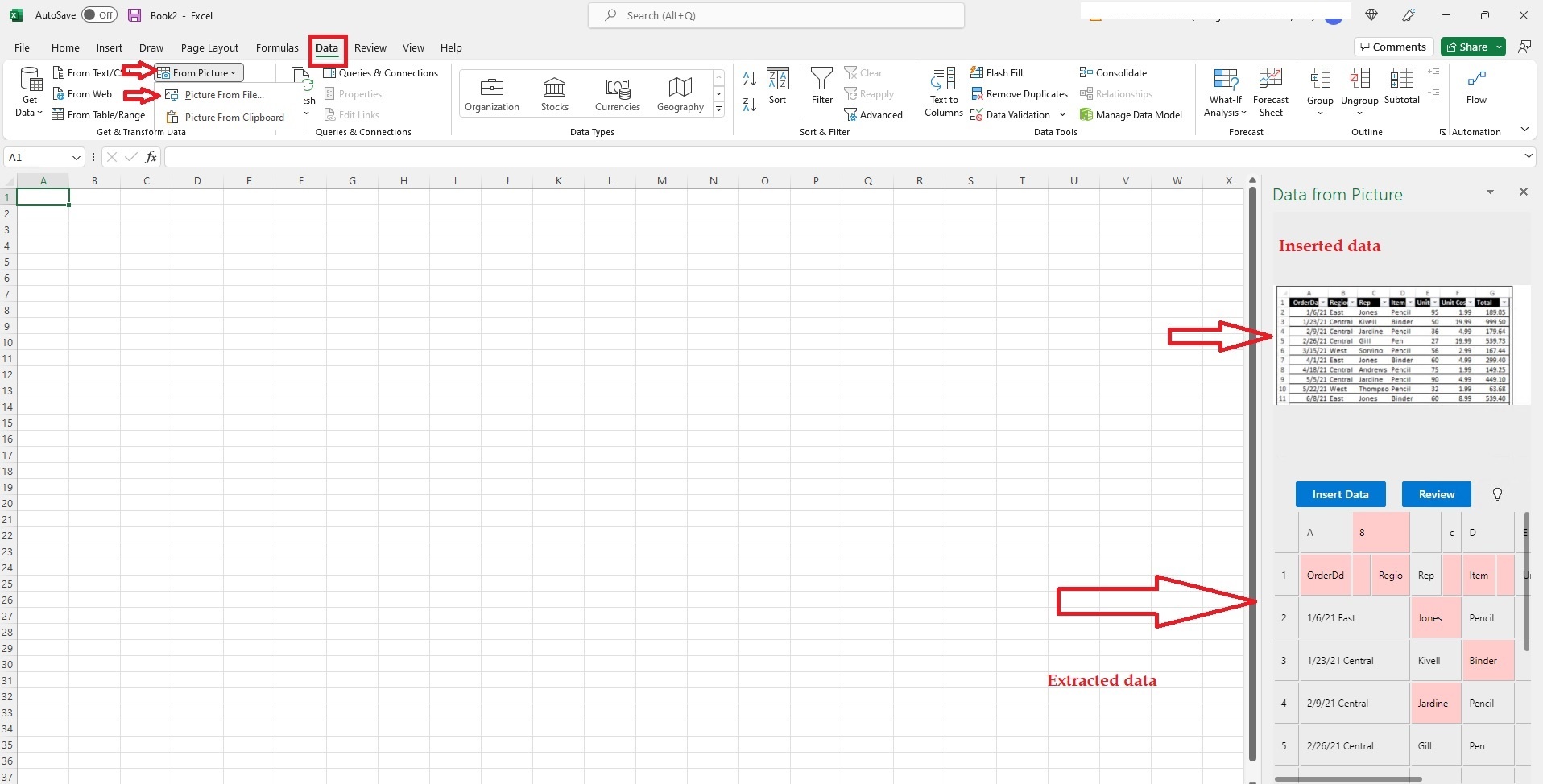
Task: Open the Forecast Sheet tool
Action: 1271,89
